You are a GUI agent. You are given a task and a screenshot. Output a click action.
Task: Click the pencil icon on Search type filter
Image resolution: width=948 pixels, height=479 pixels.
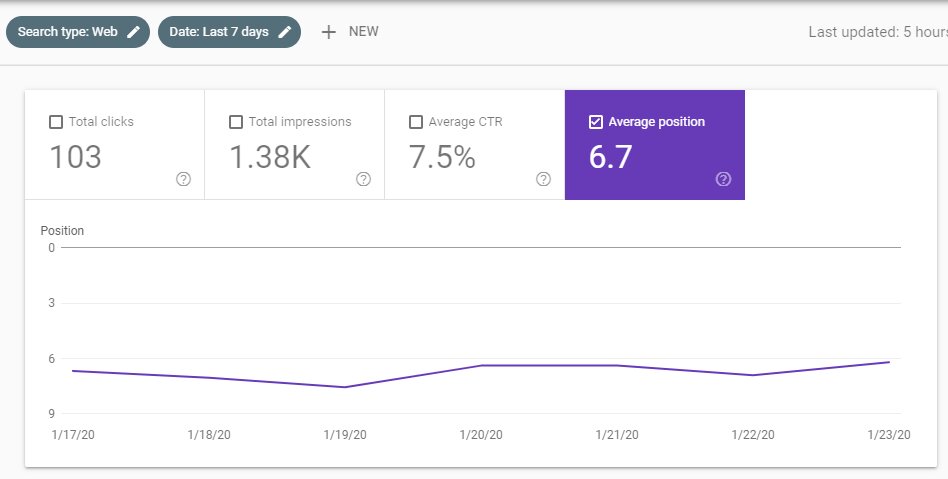133,32
